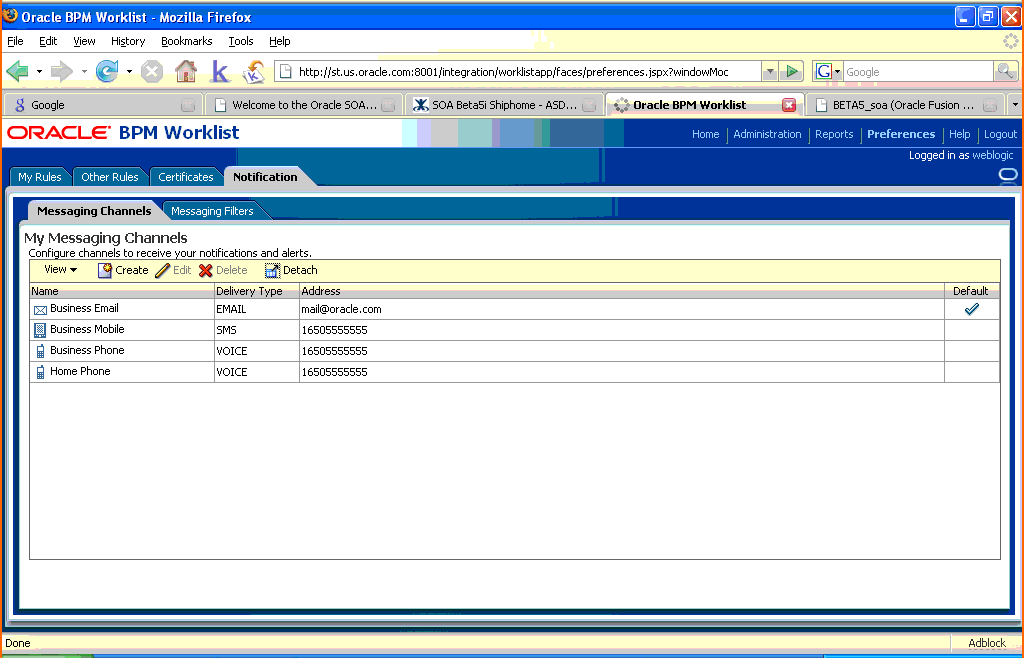Click the search magnifier icon

1006,72
